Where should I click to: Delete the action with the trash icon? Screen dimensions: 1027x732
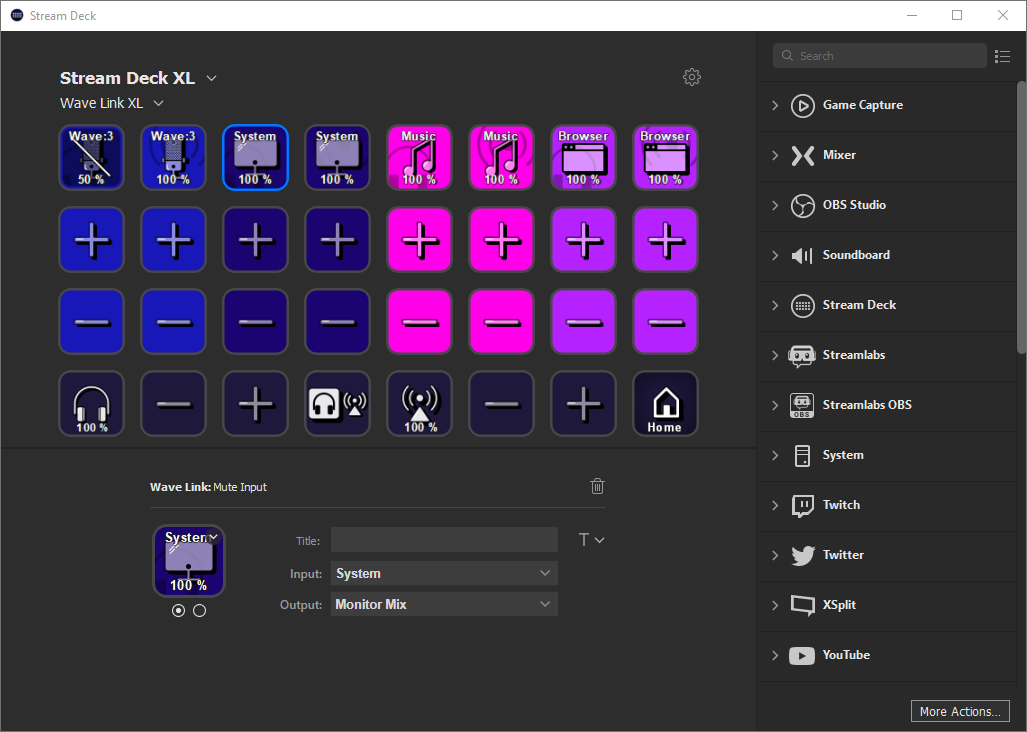[597, 486]
